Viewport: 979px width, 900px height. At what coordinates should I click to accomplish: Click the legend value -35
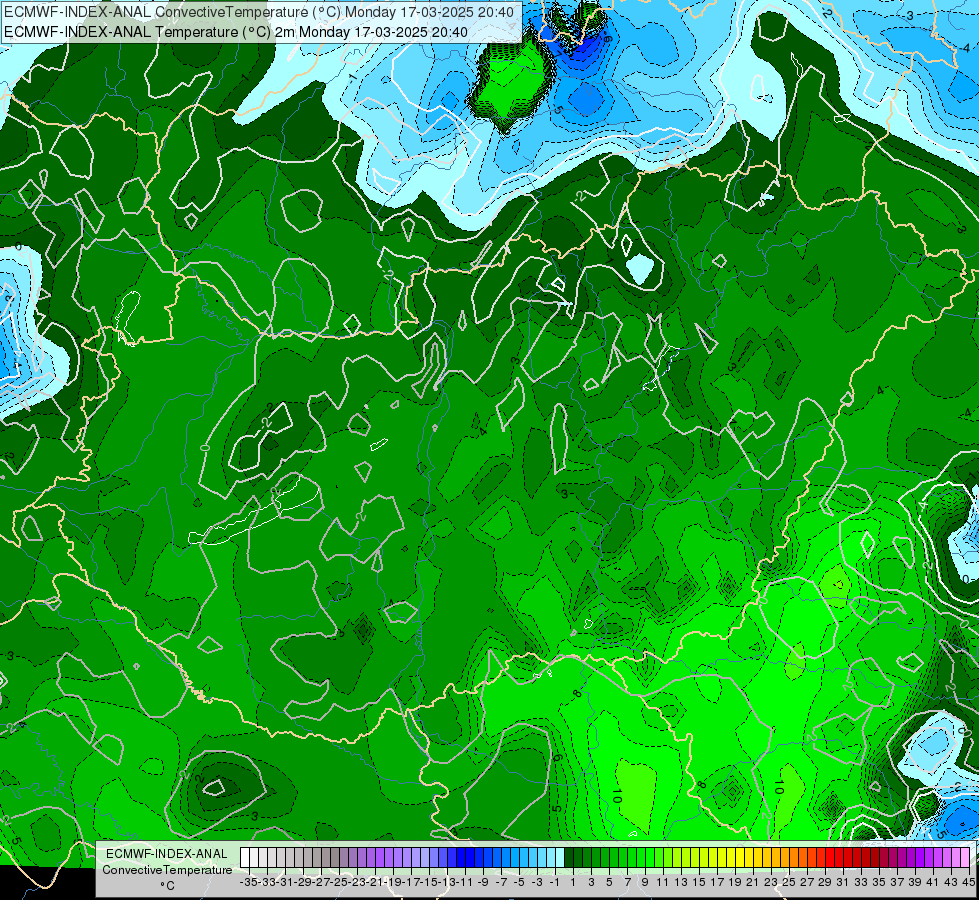coord(249,882)
